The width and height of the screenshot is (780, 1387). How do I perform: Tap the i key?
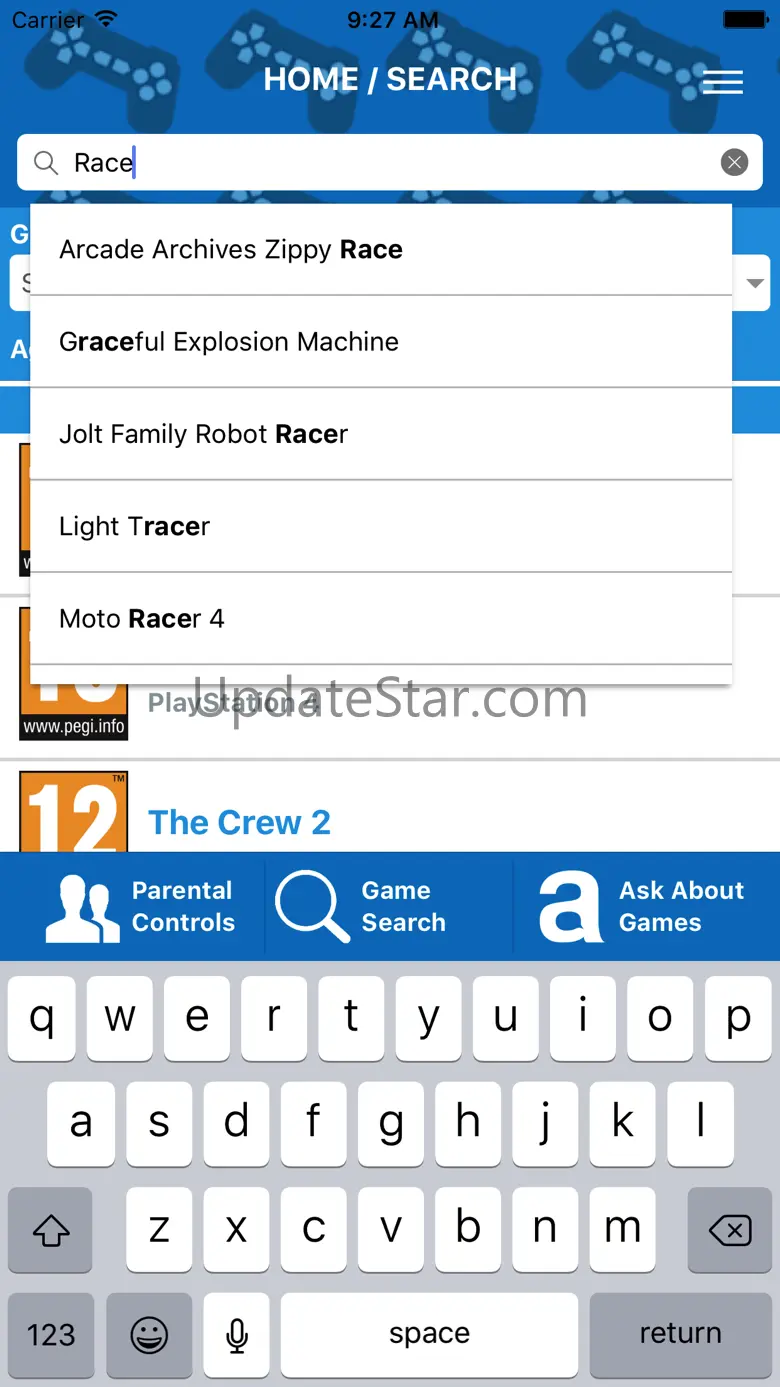point(583,1018)
